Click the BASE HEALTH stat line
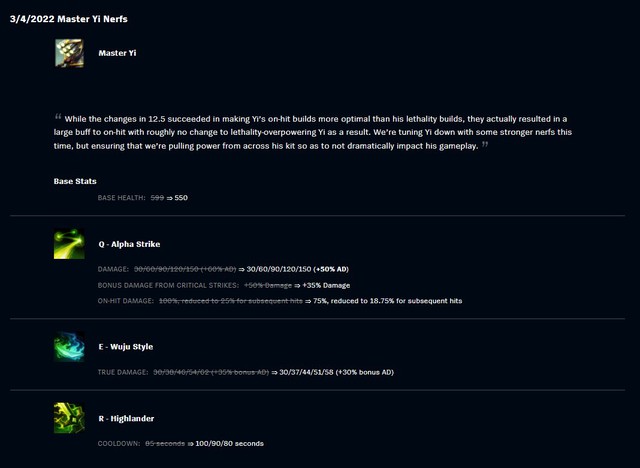The image size is (640, 468). click(x=142, y=198)
